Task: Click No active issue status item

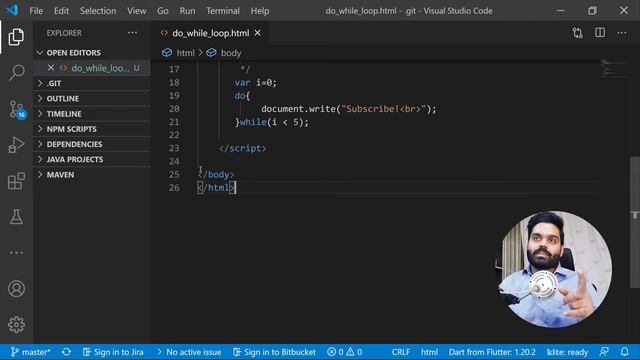Action: (189, 352)
